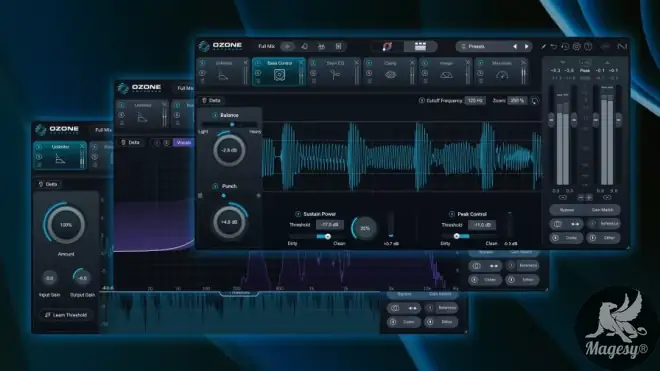The height and width of the screenshot is (371, 660).
Task: Open the help question icon
Action: tap(588, 47)
